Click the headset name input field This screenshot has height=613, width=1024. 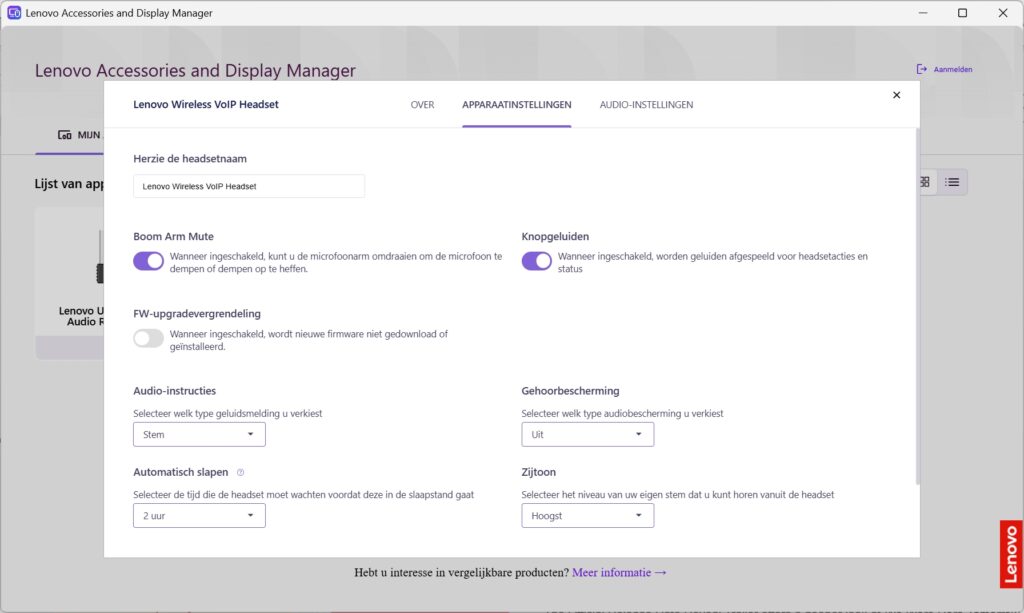(x=249, y=186)
